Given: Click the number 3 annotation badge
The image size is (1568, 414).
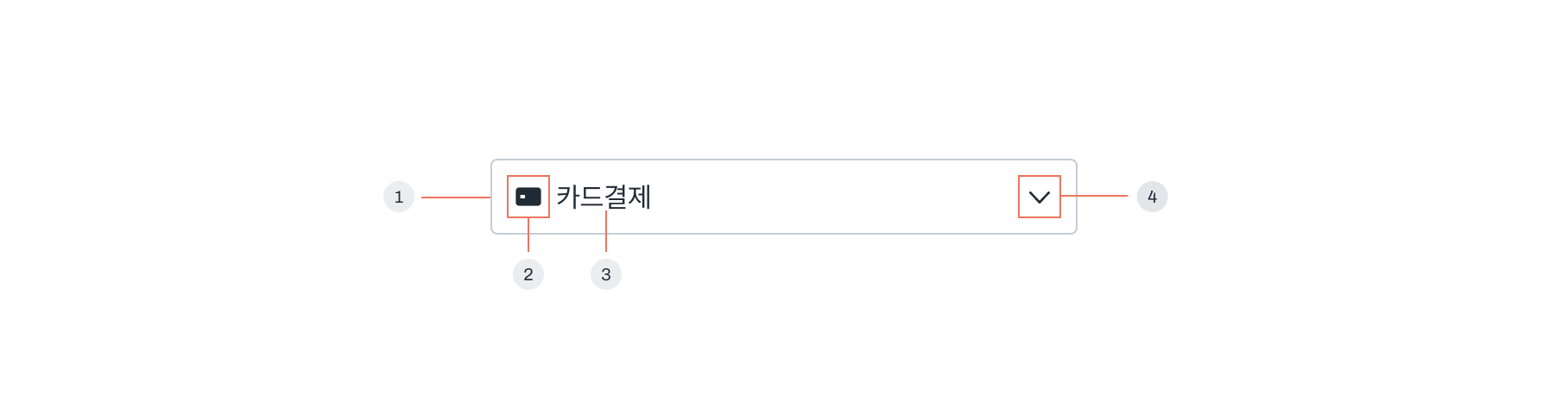Looking at the screenshot, I should click(x=606, y=274).
